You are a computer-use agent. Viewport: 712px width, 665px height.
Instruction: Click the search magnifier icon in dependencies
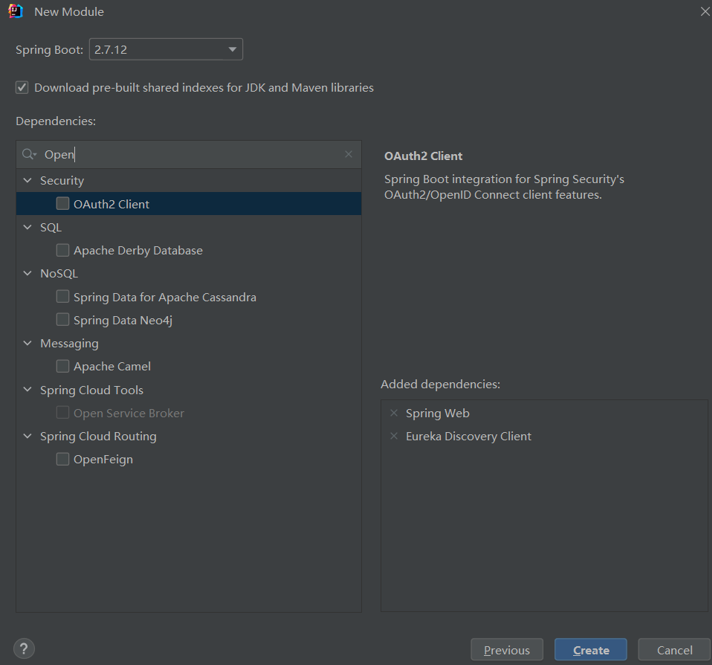point(29,154)
